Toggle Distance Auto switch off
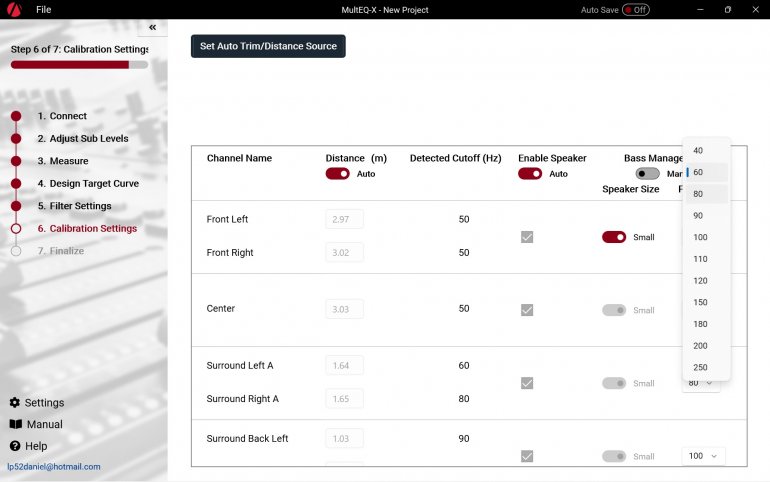The image size is (770, 482). (x=337, y=174)
